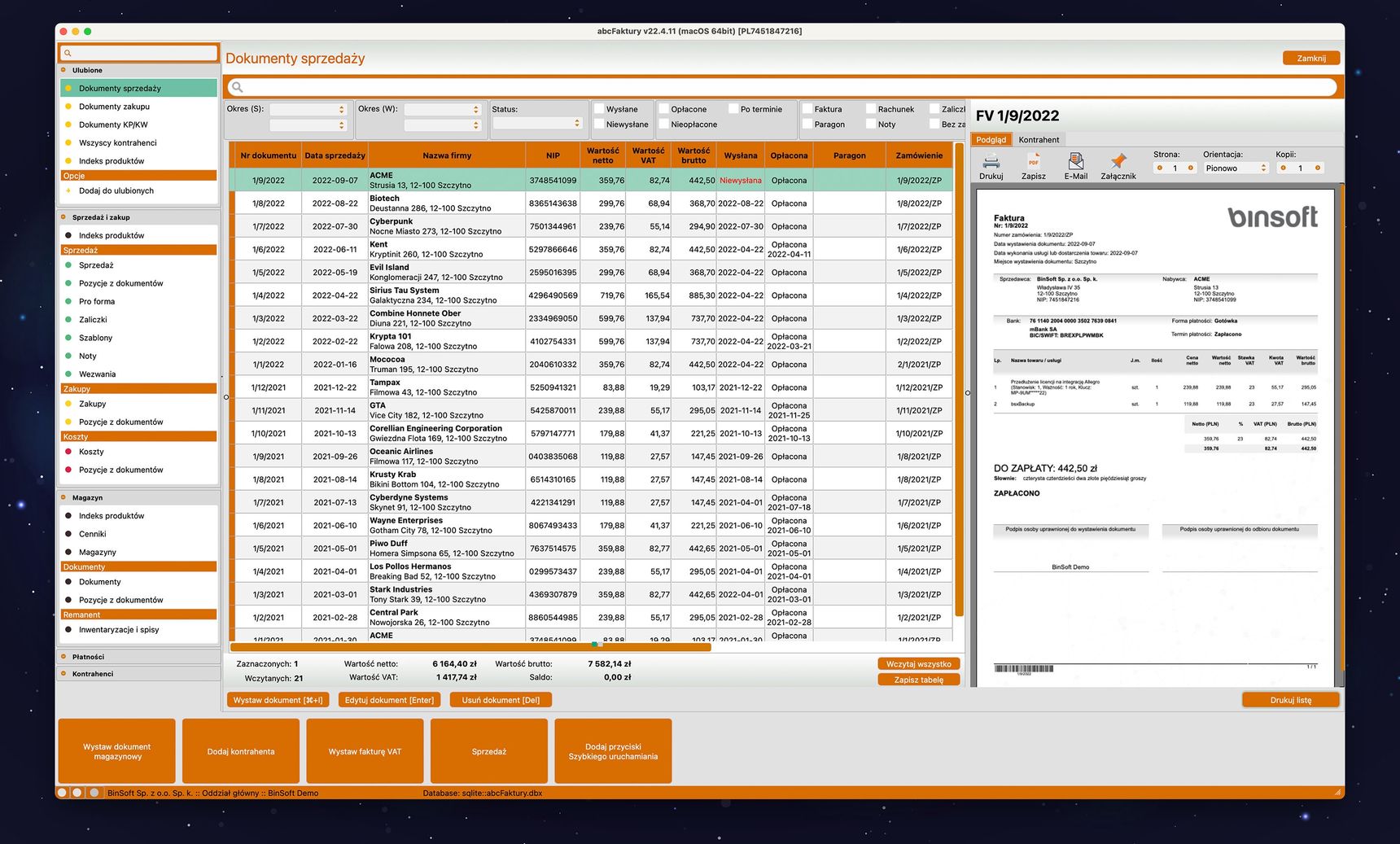Click second round indicator in status bar
1400x844 pixels.
coord(77,792)
